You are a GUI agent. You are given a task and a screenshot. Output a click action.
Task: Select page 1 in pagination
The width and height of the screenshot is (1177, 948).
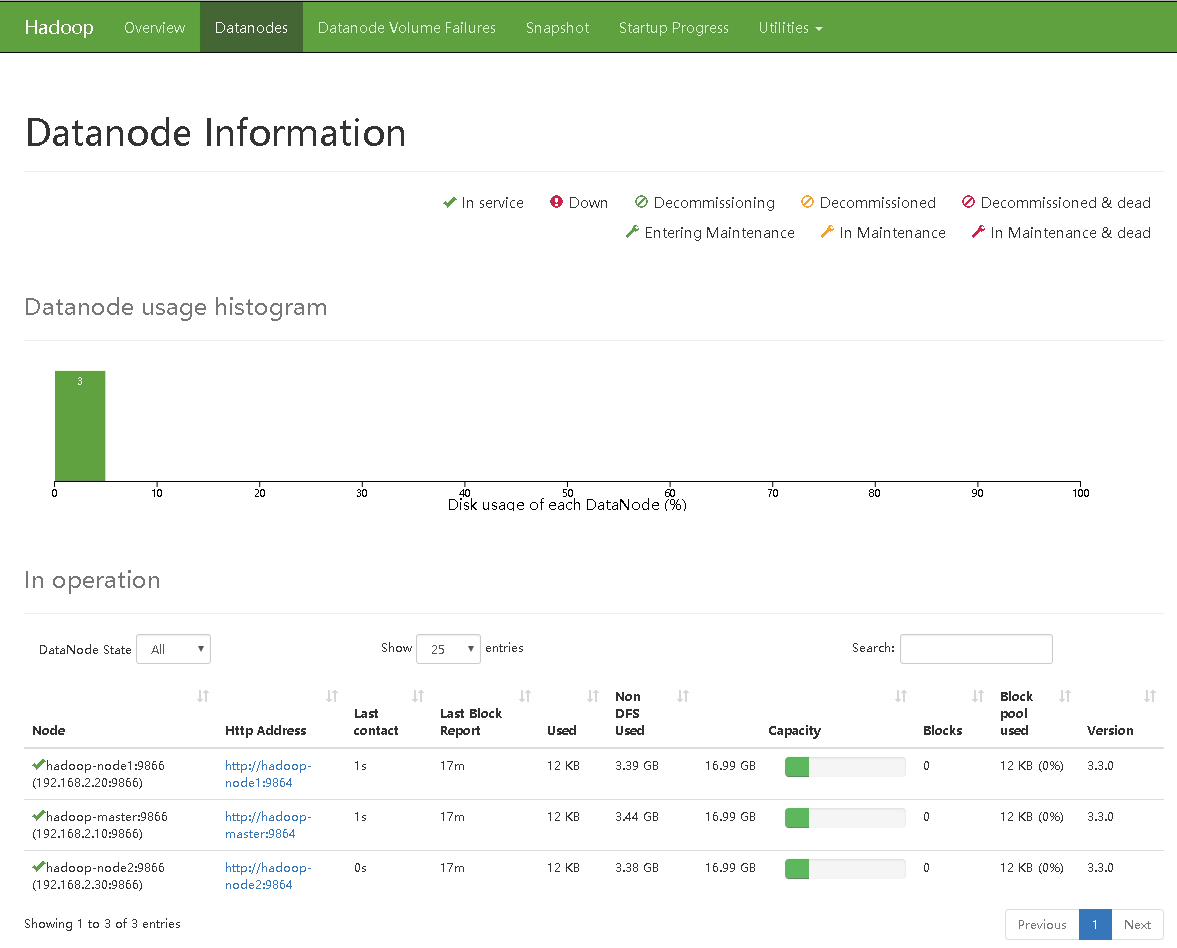tap(1095, 925)
